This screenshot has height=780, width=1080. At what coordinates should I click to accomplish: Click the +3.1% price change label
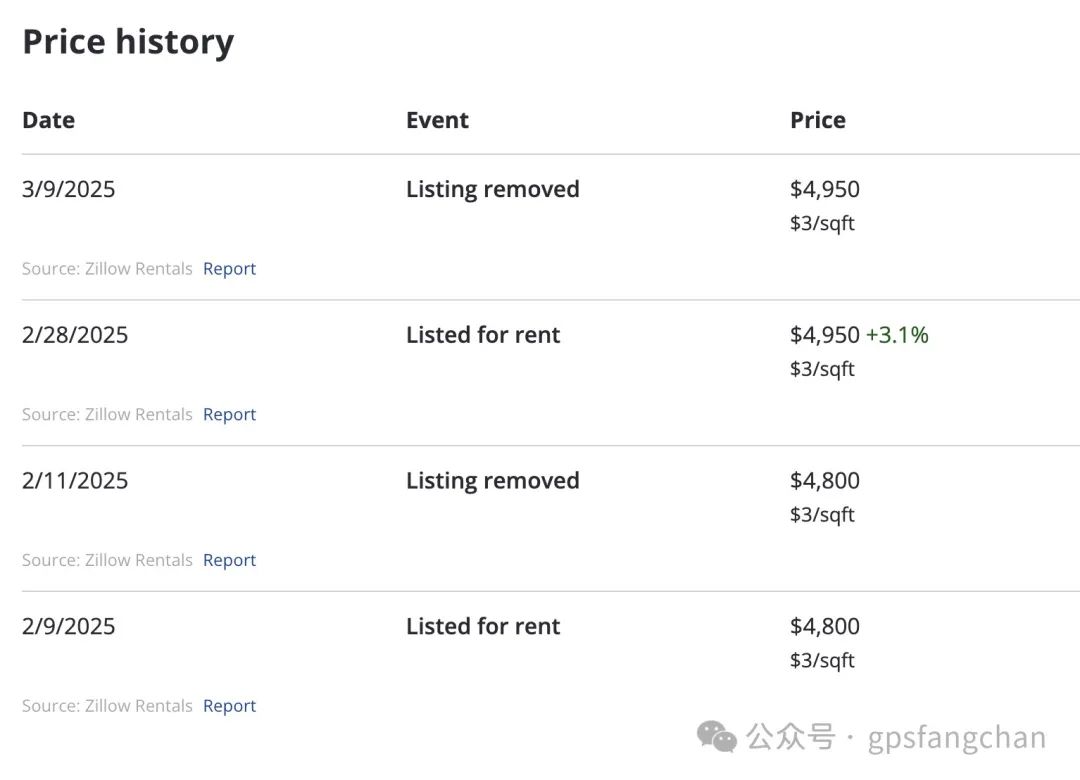click(897, 335)
